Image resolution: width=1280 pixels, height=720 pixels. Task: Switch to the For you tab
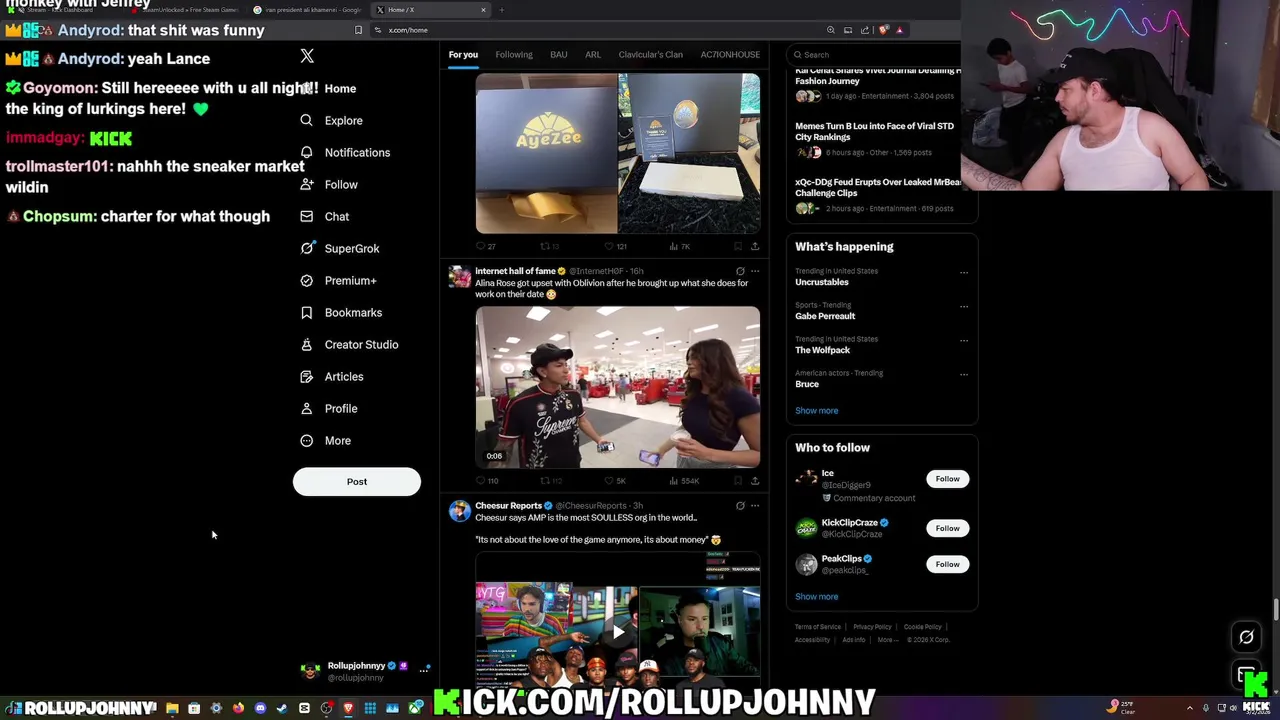coord(463,54)
